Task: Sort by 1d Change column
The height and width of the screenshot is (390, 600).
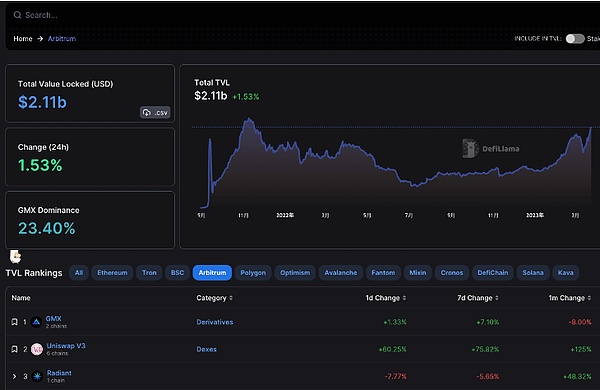Action: pos(386,298)
